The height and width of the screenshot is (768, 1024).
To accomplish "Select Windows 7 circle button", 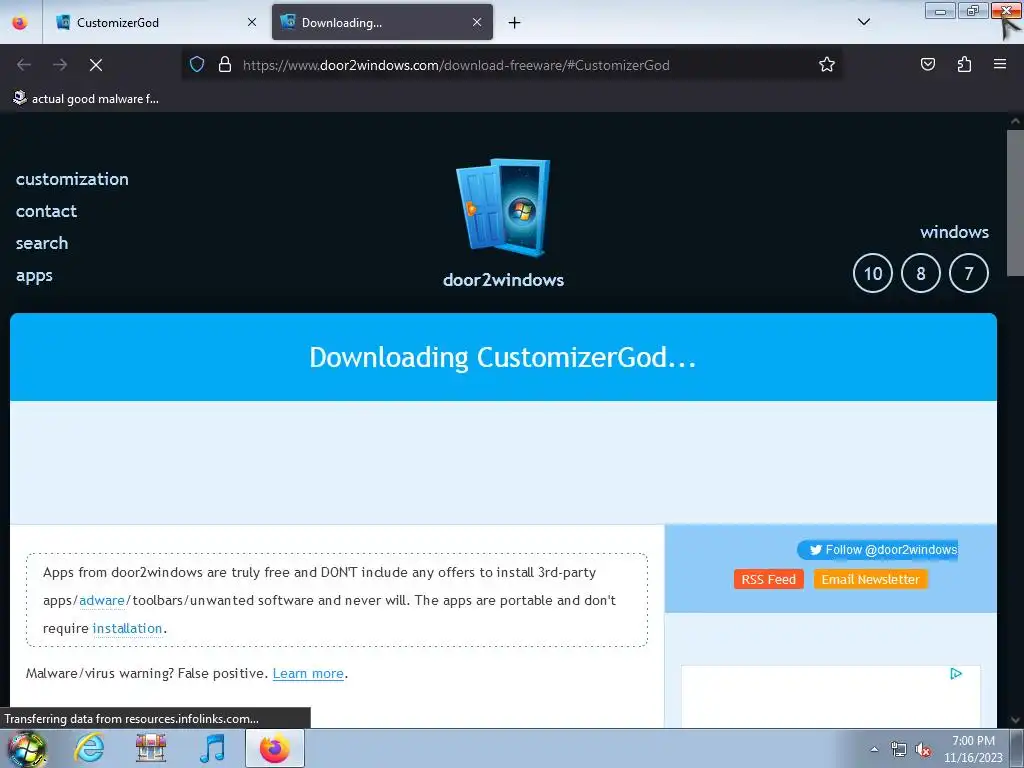I will pos(968,273).
